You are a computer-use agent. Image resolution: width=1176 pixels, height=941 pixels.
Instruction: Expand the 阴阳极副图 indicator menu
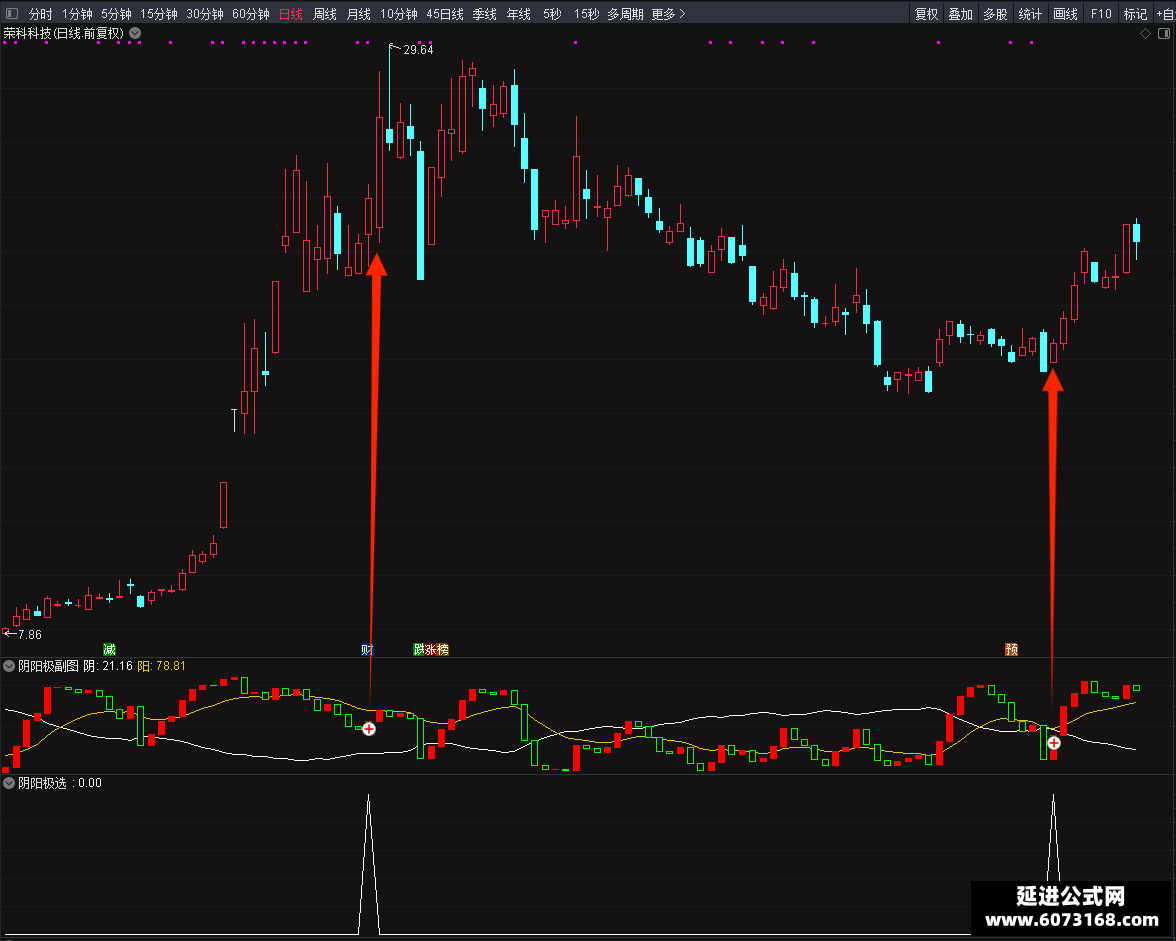tap(9, 666)
